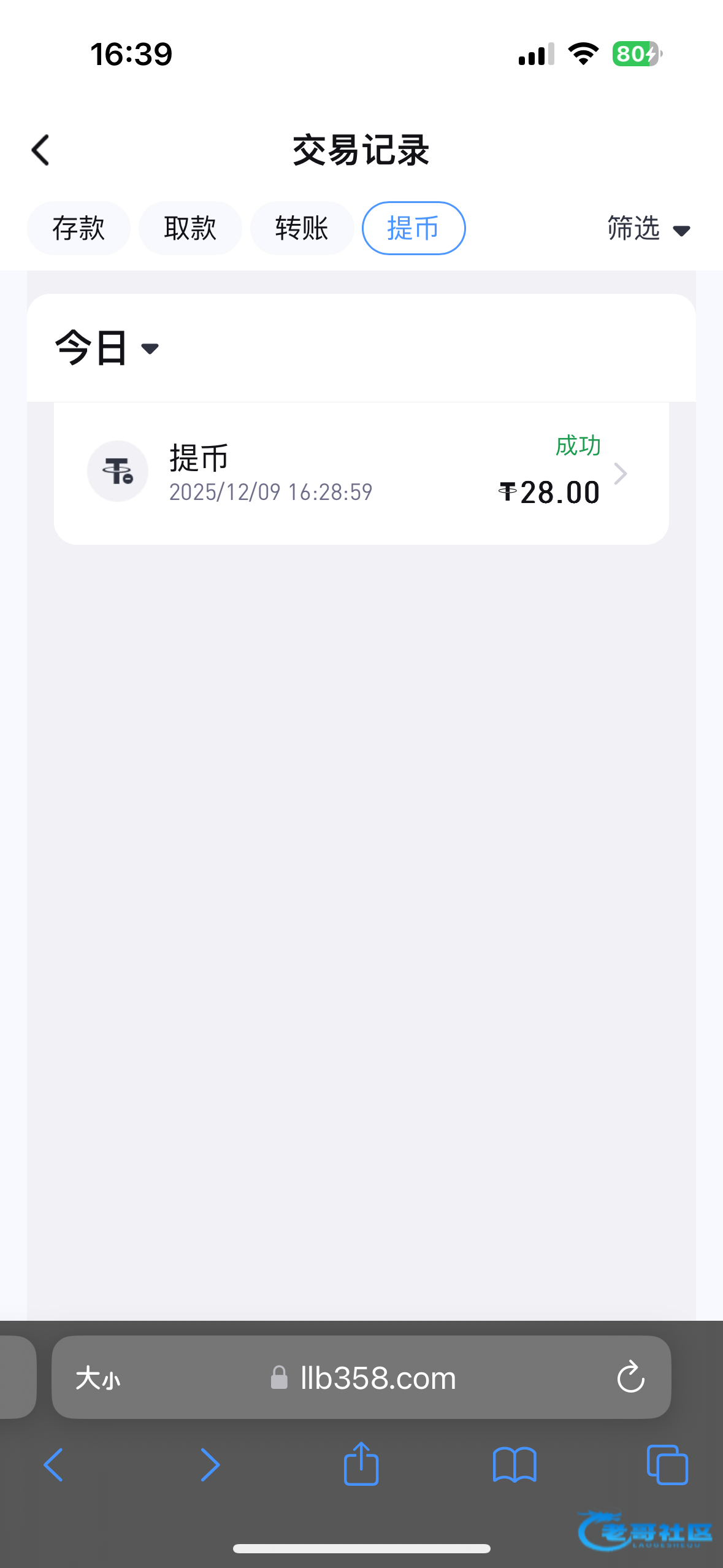Viewport: 723px width, 1568px height.
Task: Tap the Safari share icon
Action: click(361, 1464)
